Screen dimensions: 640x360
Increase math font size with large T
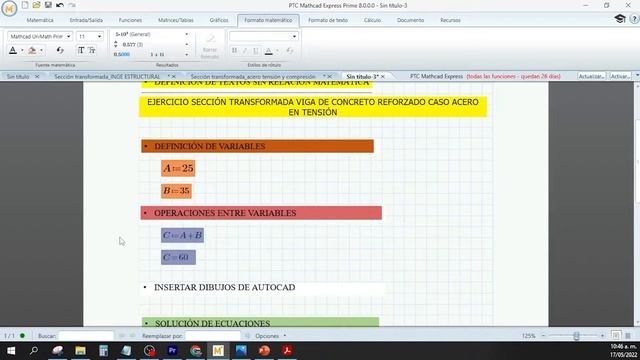coord(81,50)
